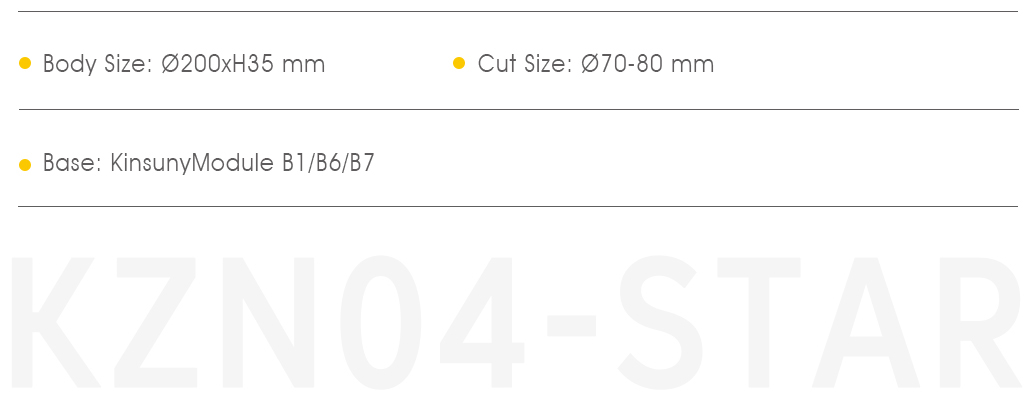Click the watermark letter S in STAR

[x=660, y=322]
